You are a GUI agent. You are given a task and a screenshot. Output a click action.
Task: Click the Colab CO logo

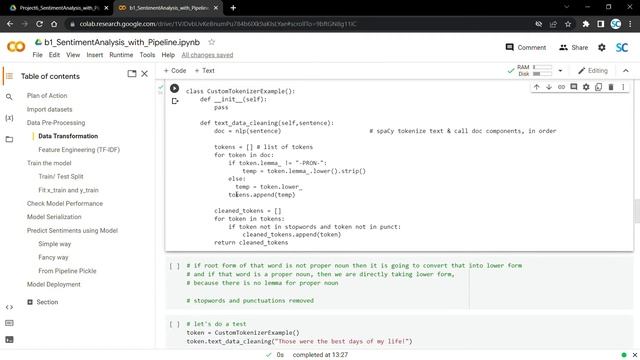pyautogui.click(x=16, y=47)
